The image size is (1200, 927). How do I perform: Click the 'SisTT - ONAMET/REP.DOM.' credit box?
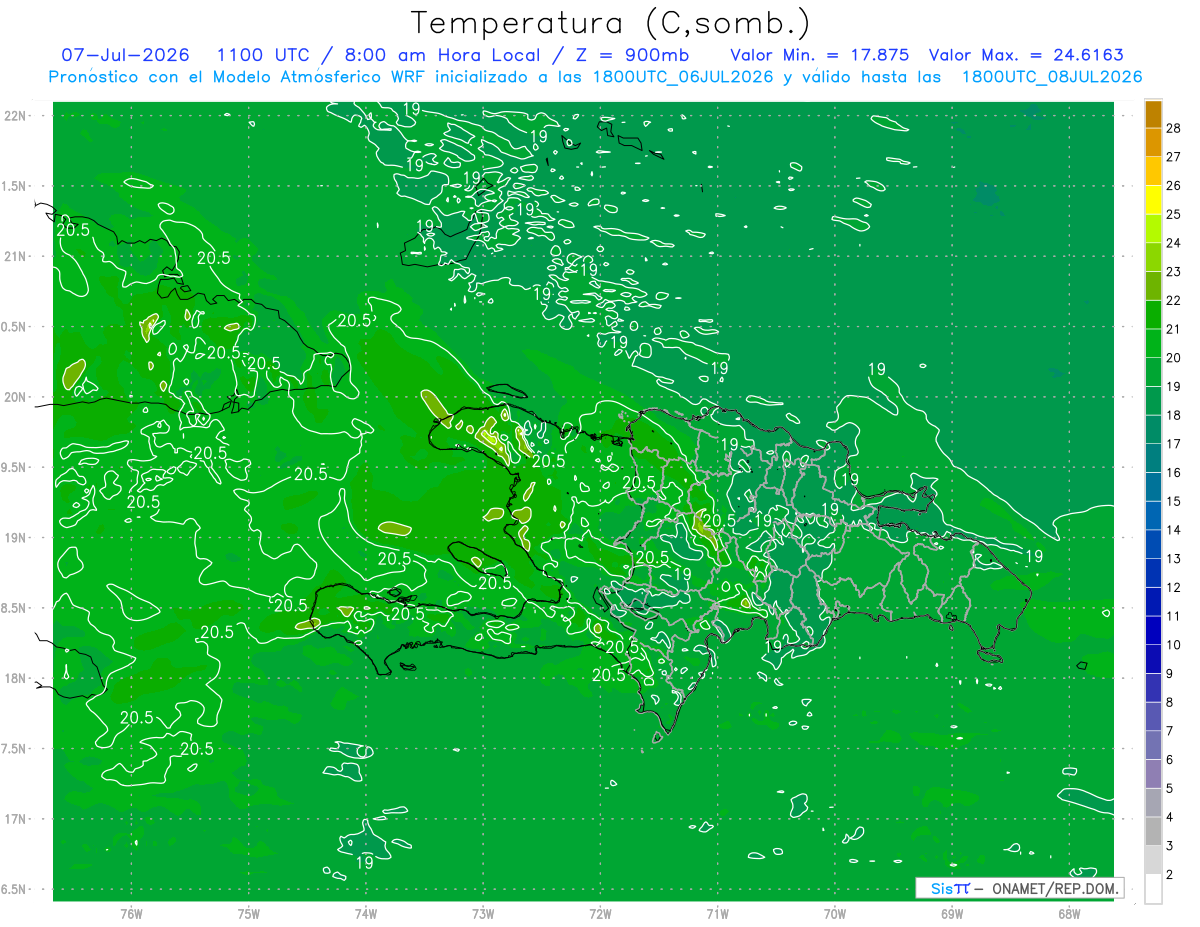point(1020,888)
